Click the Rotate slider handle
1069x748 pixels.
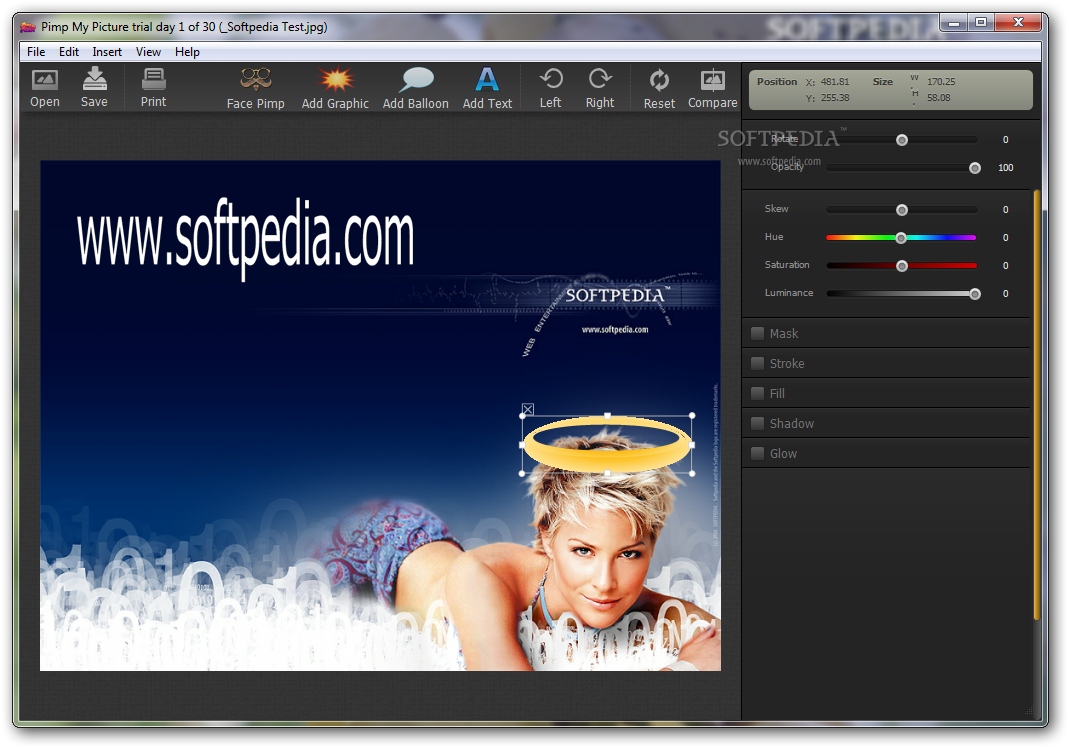(902, 140)
